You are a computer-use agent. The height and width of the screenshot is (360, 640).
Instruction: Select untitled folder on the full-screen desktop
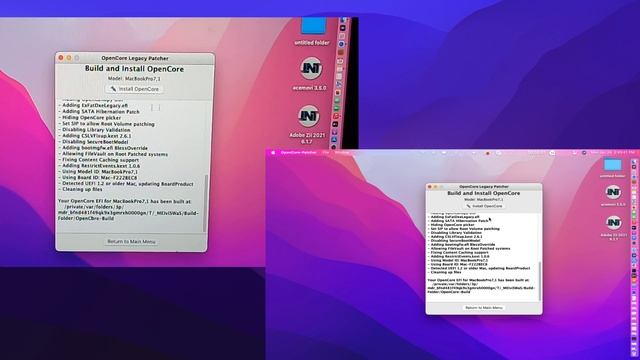pos(612,165)
